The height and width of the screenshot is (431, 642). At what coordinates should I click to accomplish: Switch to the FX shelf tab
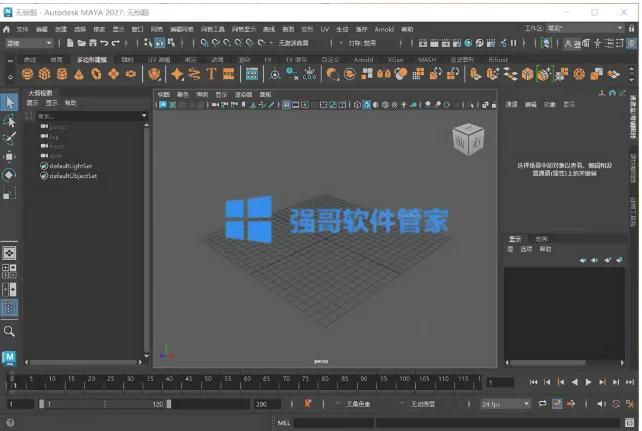[x=268, y=60]
